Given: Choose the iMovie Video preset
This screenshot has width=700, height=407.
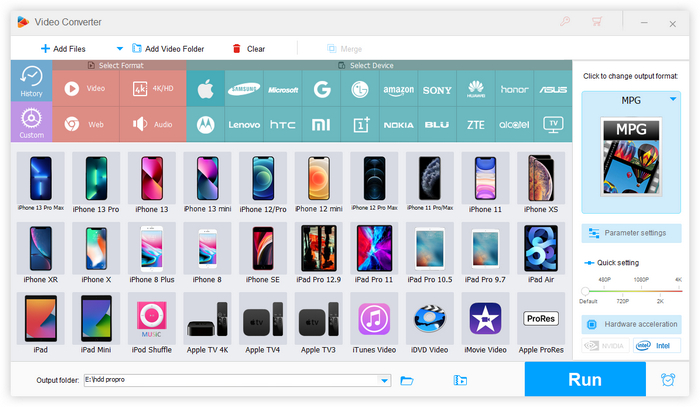Looking at the screenshot, I should point(485,323).
